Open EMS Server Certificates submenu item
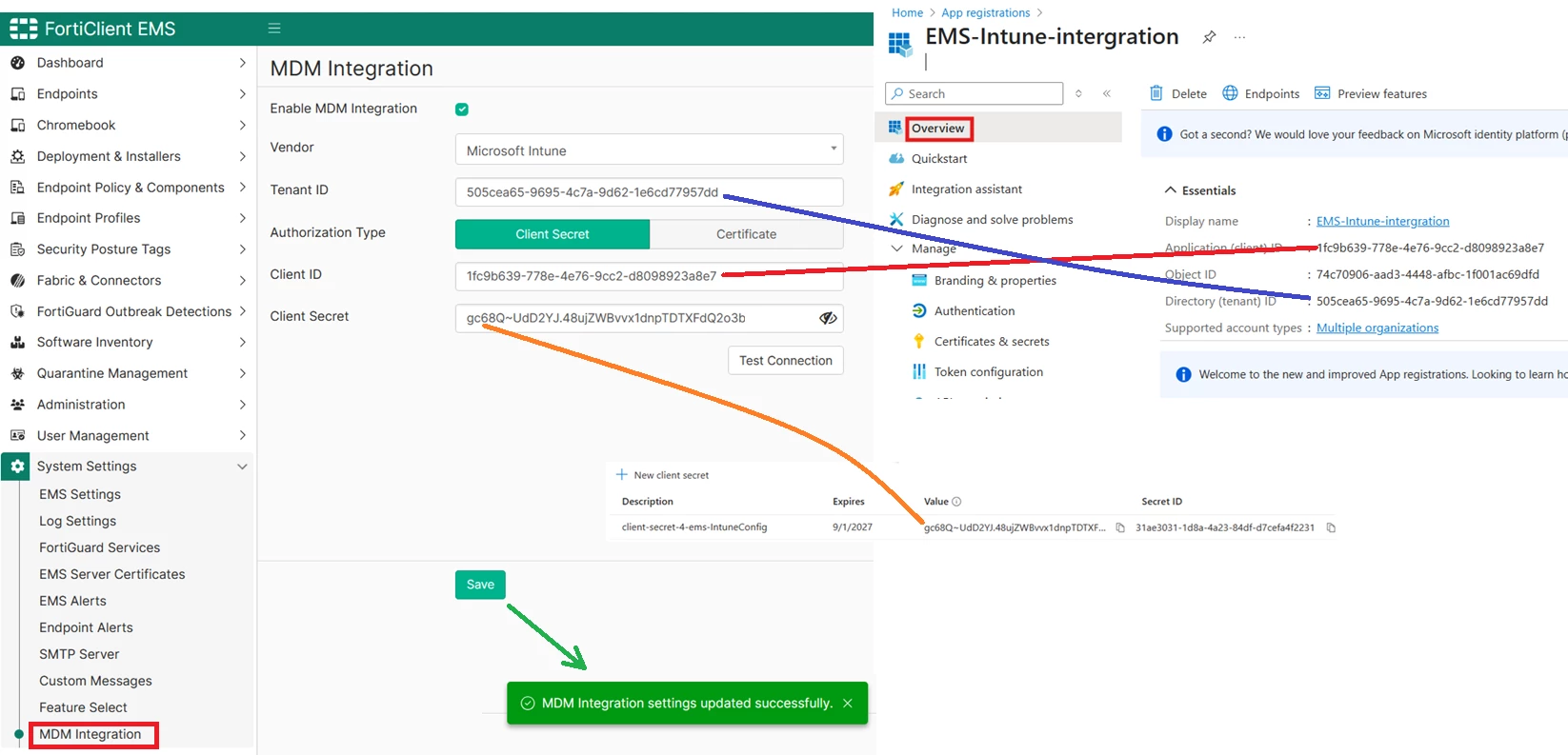 tap(112, 574)
